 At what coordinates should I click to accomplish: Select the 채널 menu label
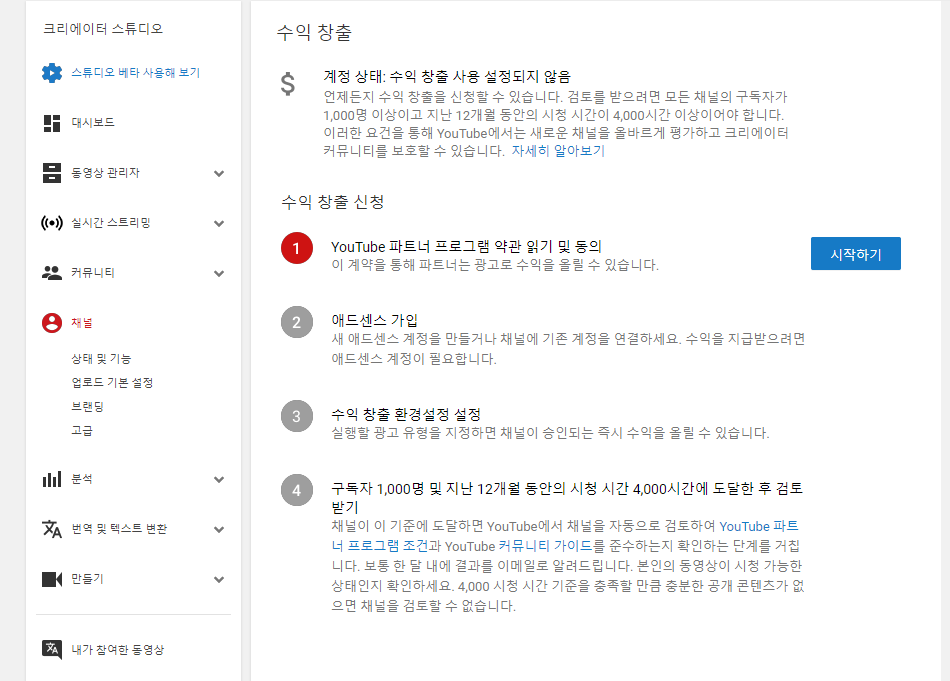(x=82, y=323)
